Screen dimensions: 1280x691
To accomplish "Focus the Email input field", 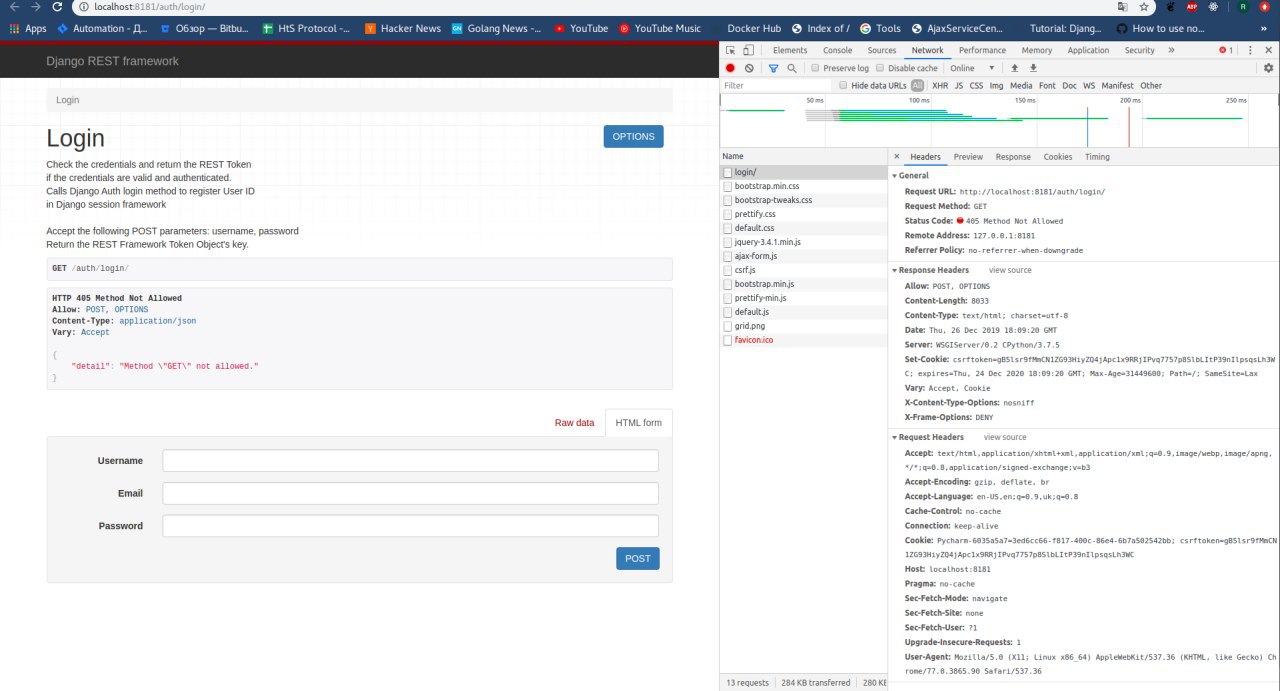I will click(x=410, y=493).
